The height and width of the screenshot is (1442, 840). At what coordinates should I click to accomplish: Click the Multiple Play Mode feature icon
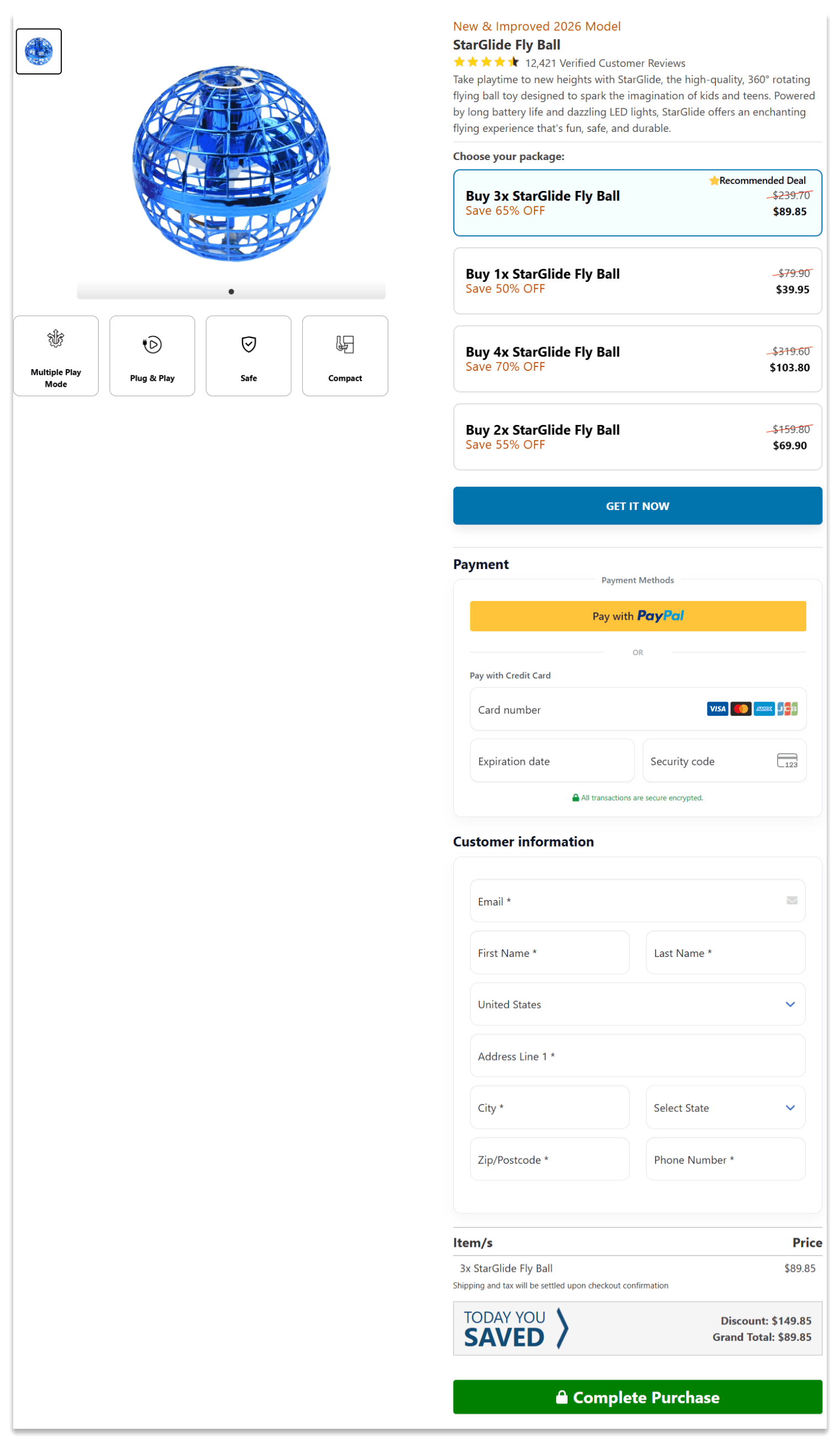(x=56, y=339)
